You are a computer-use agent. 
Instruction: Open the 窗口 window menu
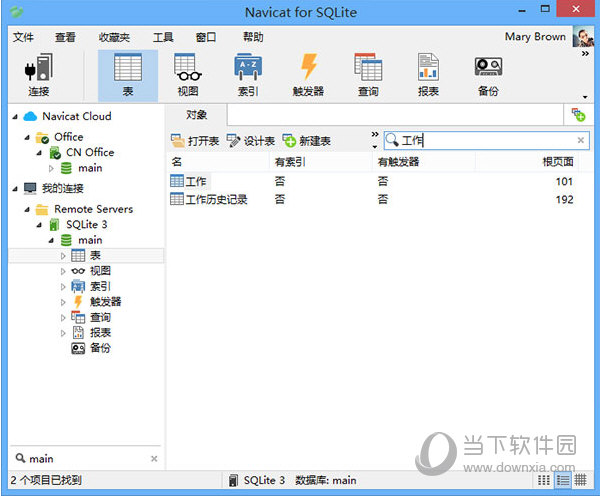[206, 37]
